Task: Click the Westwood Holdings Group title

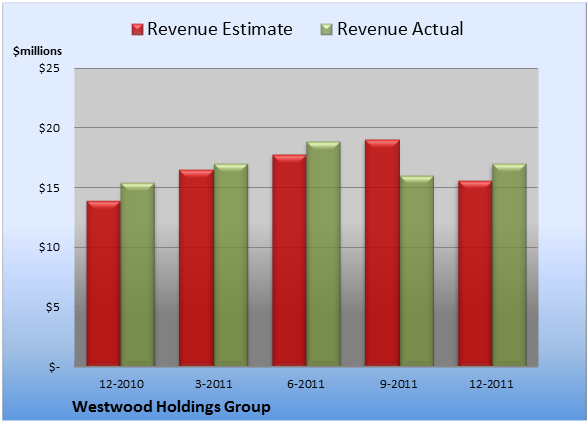Action: point(171,407)
